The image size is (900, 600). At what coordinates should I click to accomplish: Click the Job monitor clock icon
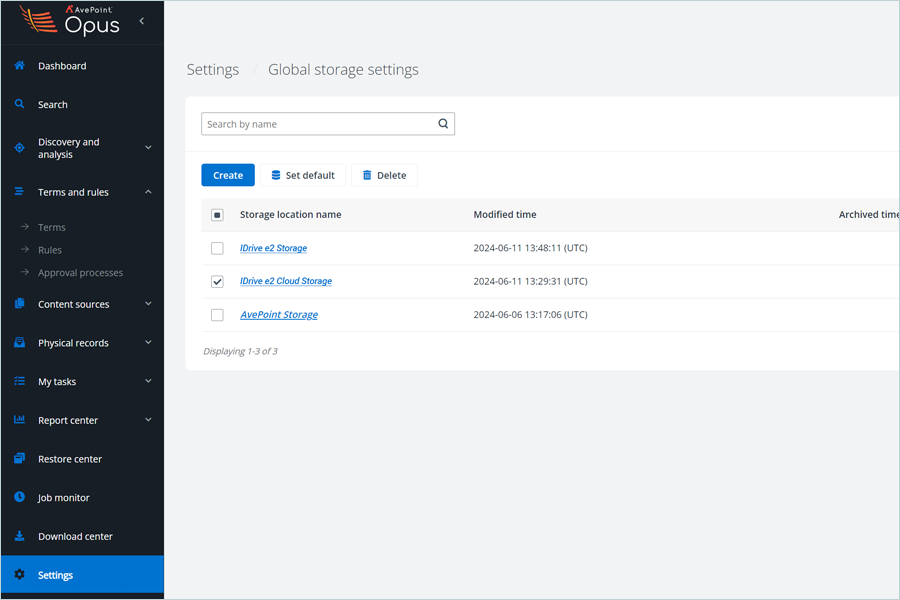tap(20, 497)
